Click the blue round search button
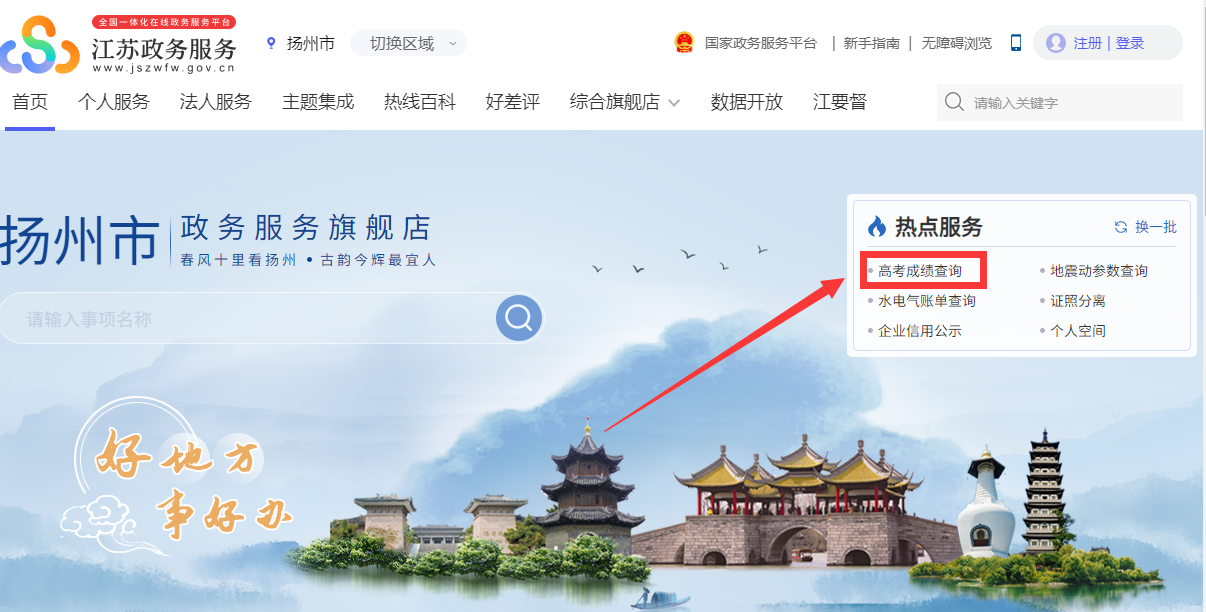The width and height of the screenshot is (1206, 612). pos(519,318)
